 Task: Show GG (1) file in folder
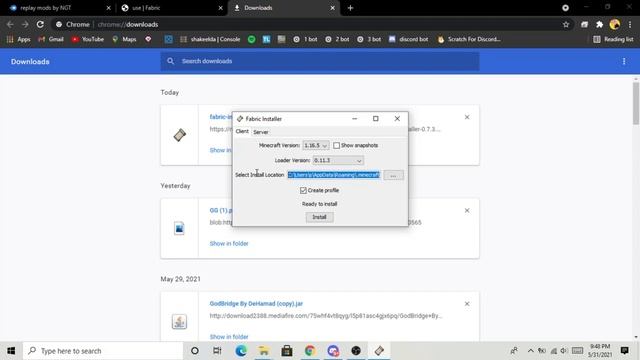click(x=229, y=243)
